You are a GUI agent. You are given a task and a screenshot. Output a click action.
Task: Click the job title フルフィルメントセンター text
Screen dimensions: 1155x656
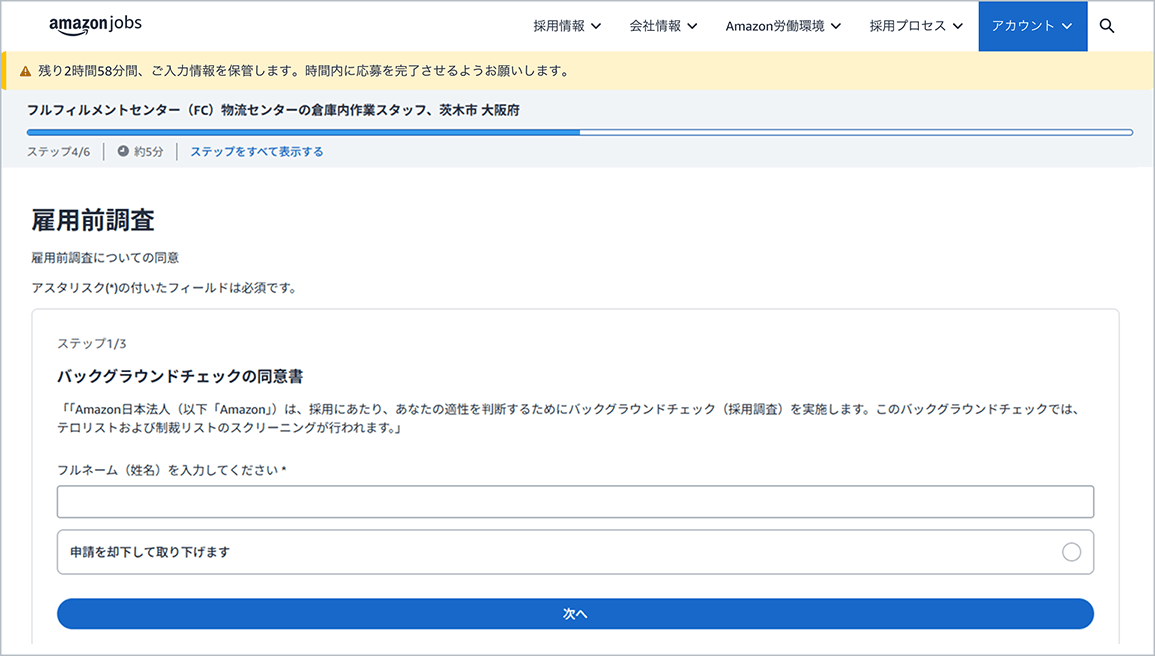(273, 110)
